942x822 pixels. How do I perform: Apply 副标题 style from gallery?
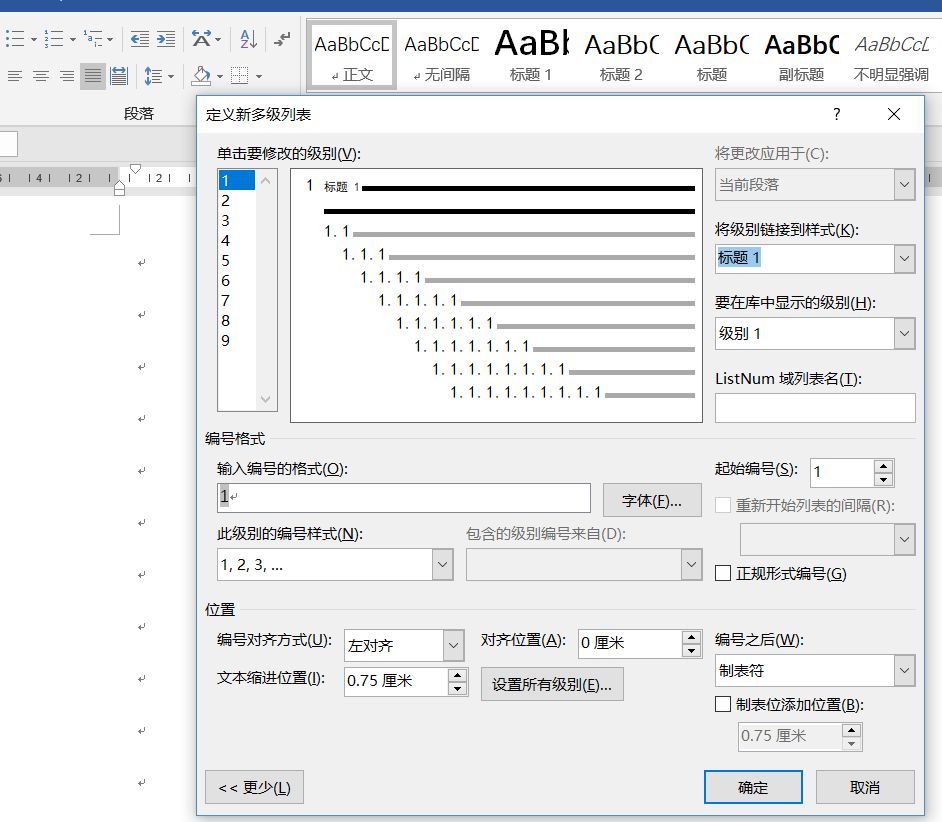point(801,56)
